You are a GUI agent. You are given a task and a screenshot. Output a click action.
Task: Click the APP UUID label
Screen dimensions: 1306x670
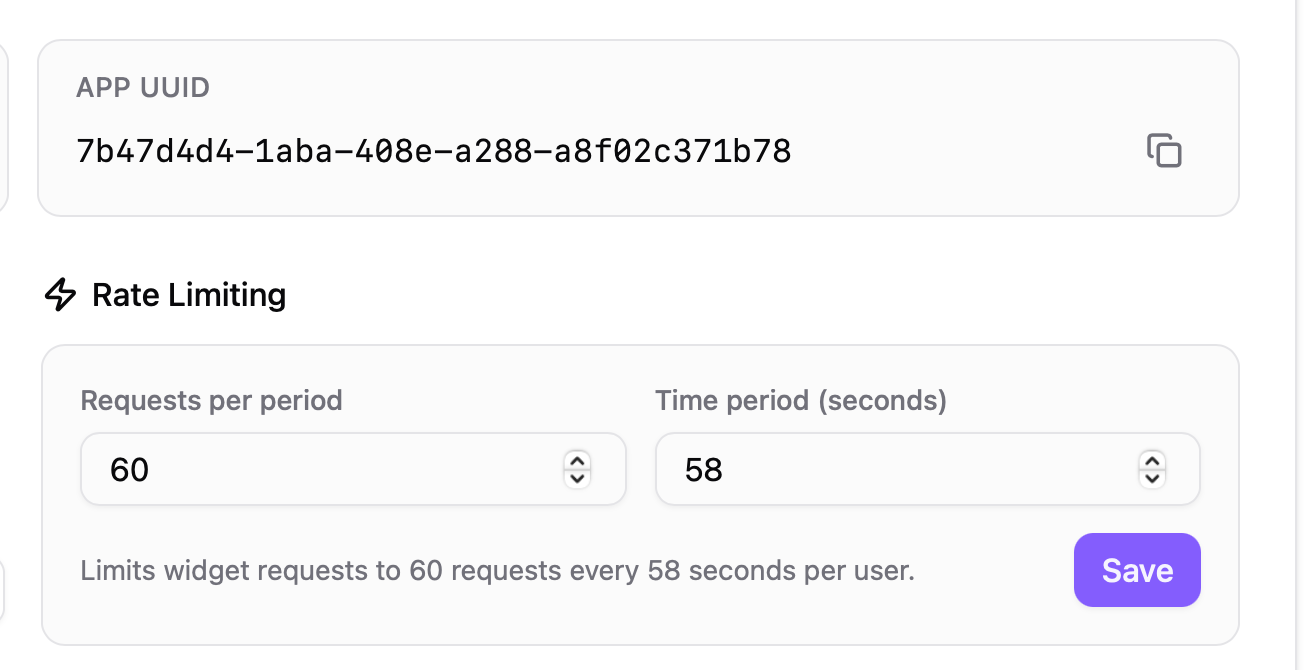[143, 88]
